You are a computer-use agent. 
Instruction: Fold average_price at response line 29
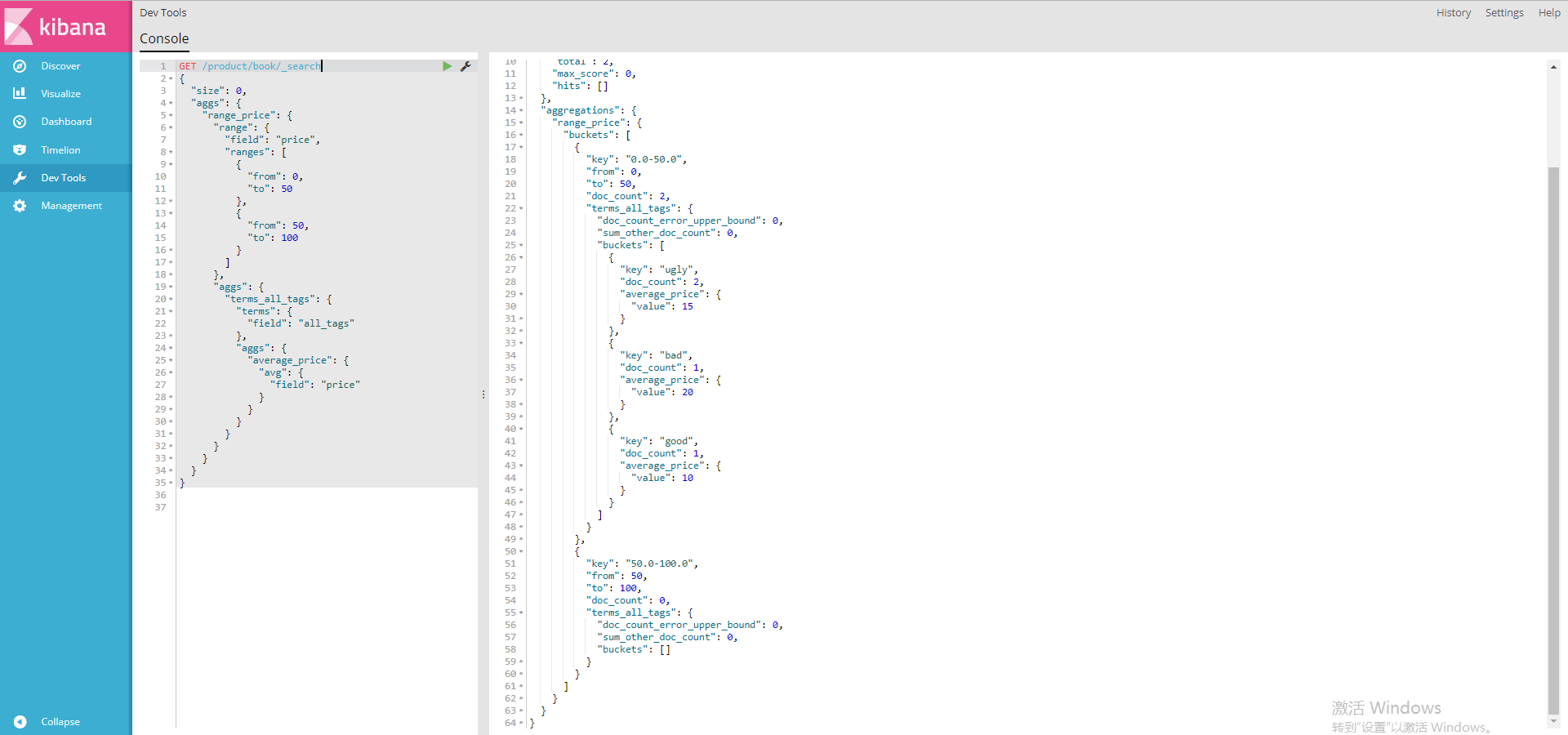[x=521, y=294]
